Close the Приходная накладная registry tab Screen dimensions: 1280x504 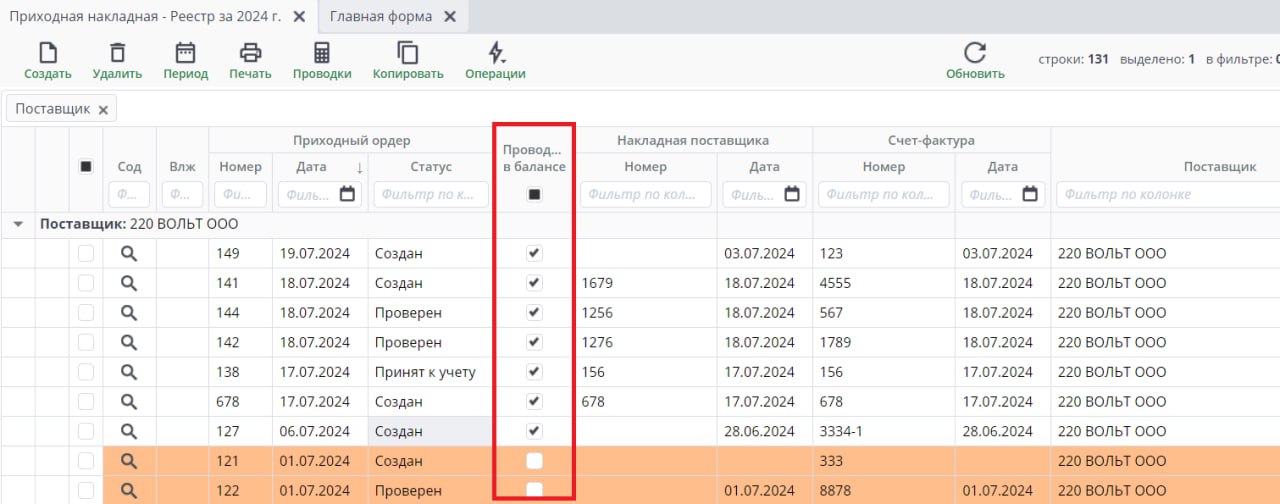coord(299,17)
